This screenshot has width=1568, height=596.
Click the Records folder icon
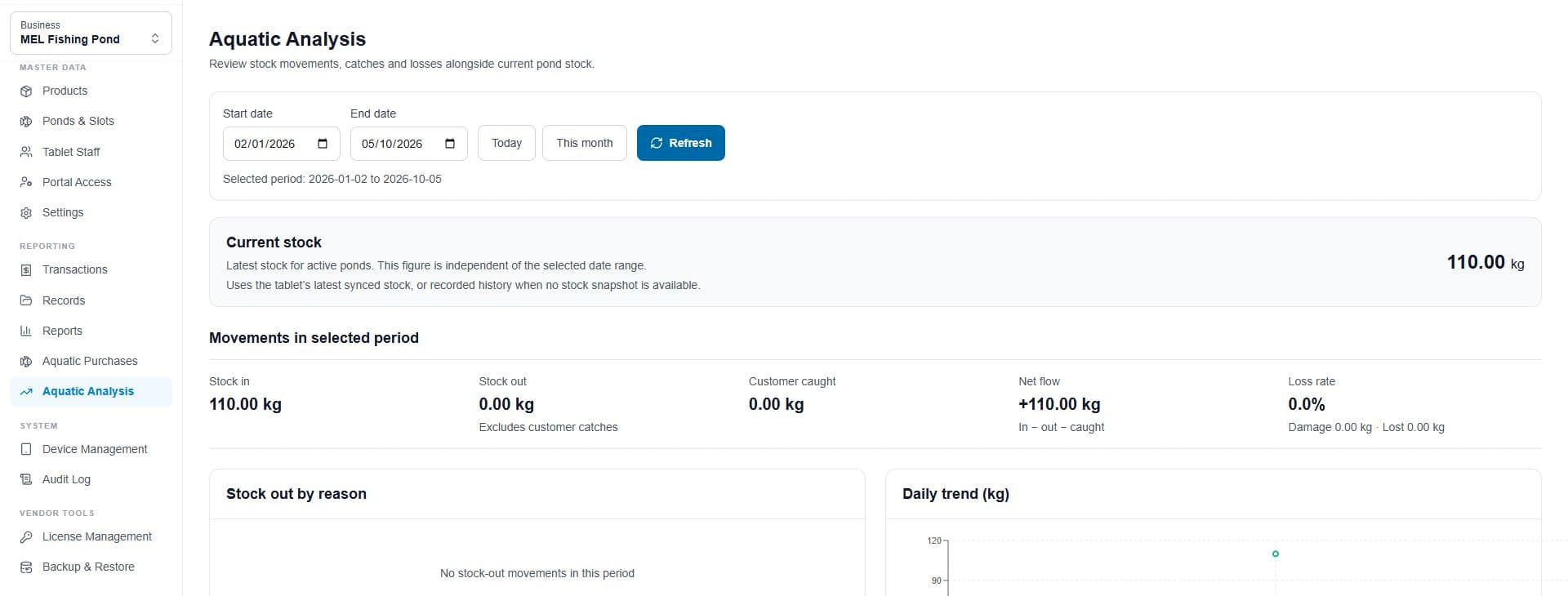26,300
